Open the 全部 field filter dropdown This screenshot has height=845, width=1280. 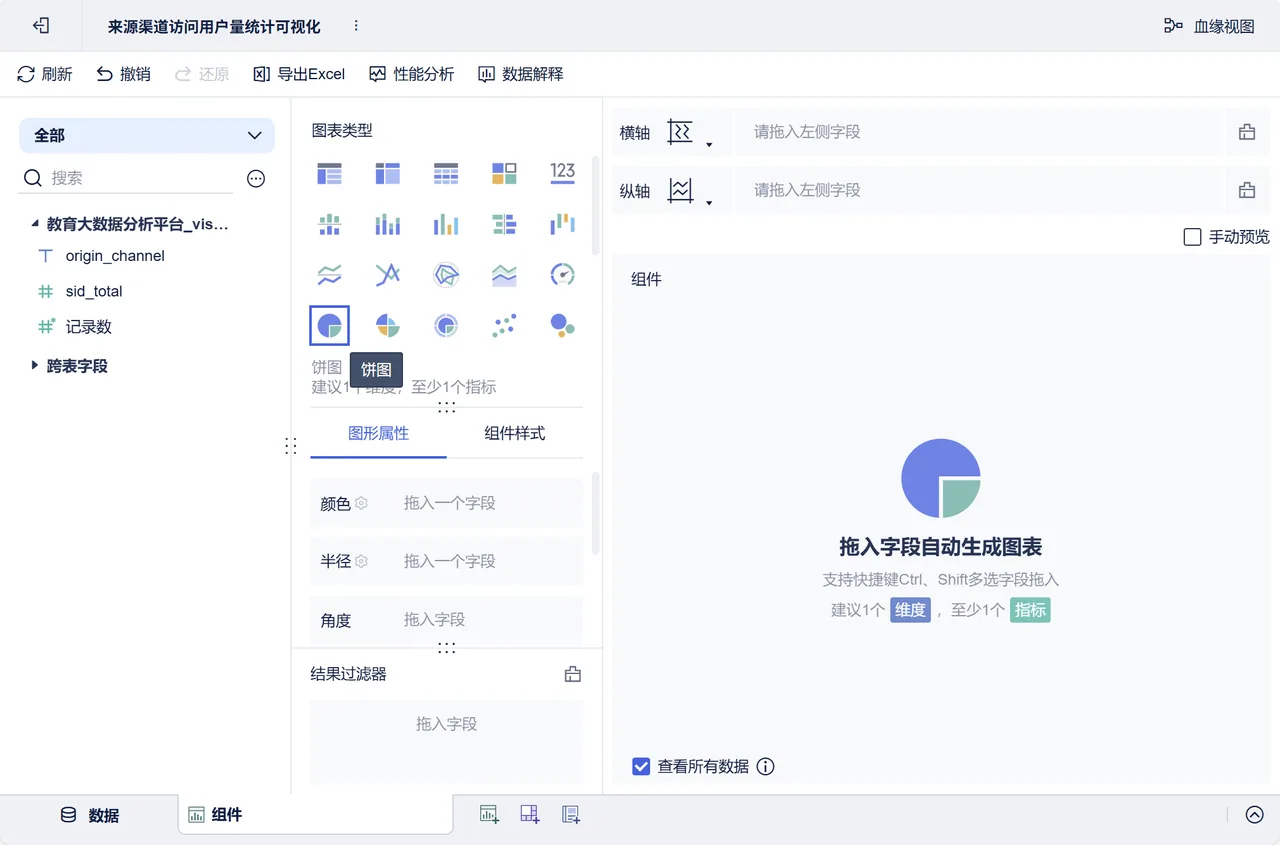pos(147,135)
